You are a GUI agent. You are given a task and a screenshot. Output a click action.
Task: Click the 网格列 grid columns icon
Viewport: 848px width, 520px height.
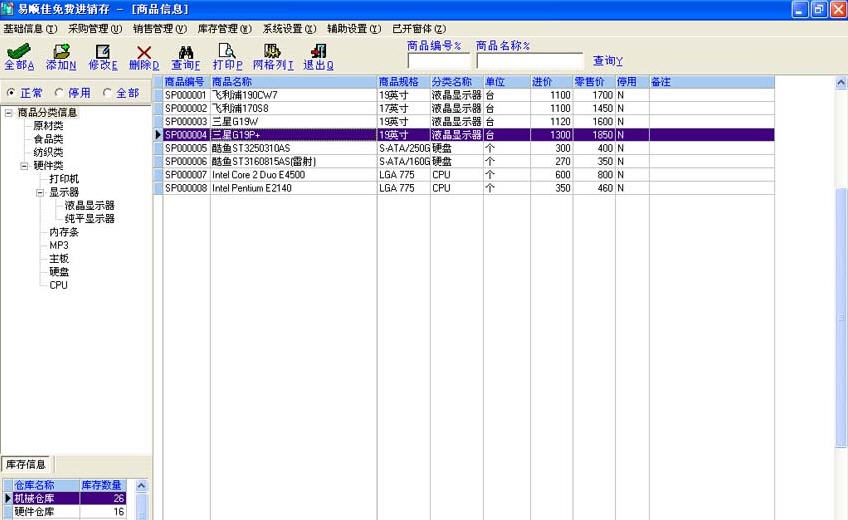[x=272, y=51]
